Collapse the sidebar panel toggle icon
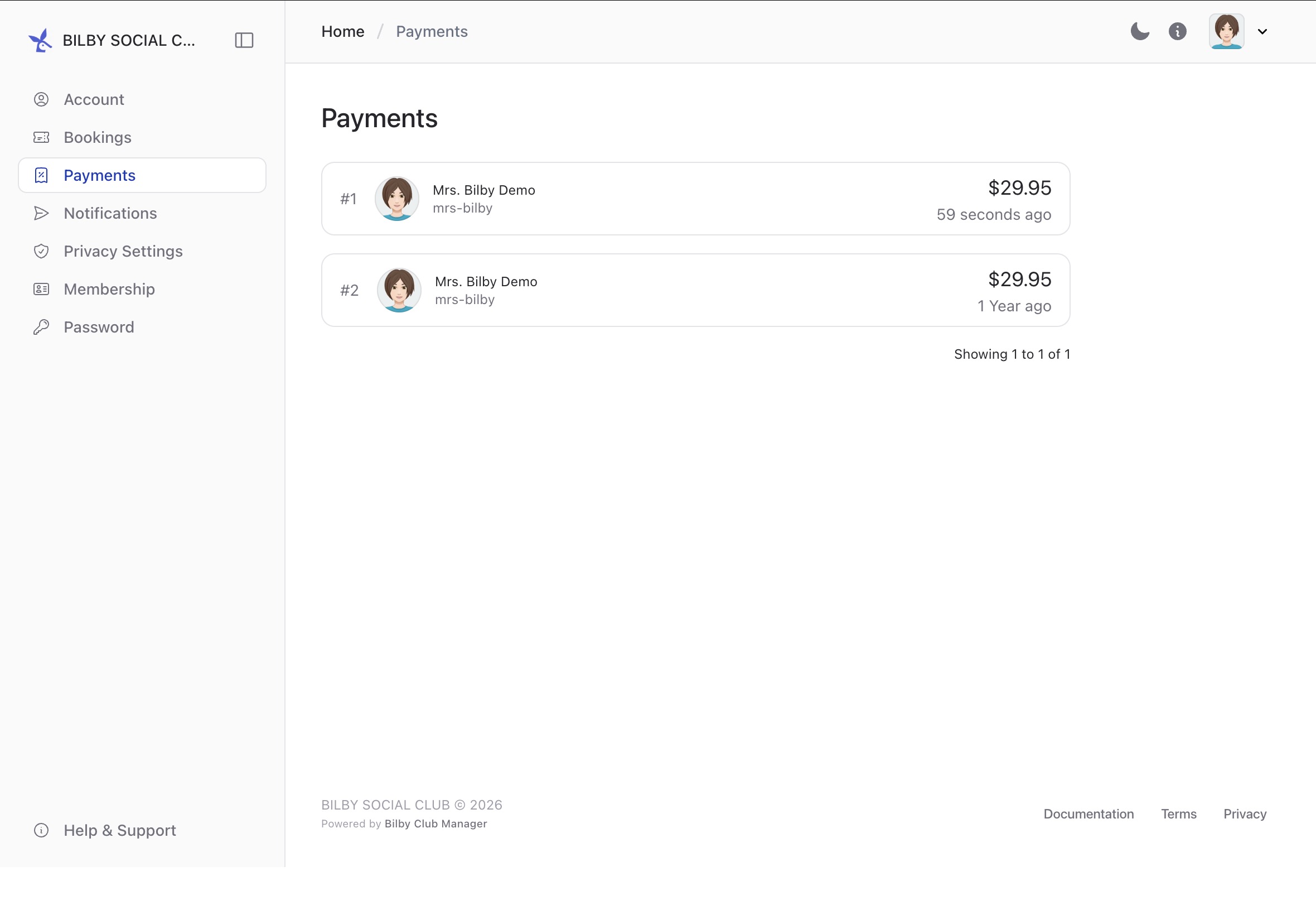 tap(244, 40)
